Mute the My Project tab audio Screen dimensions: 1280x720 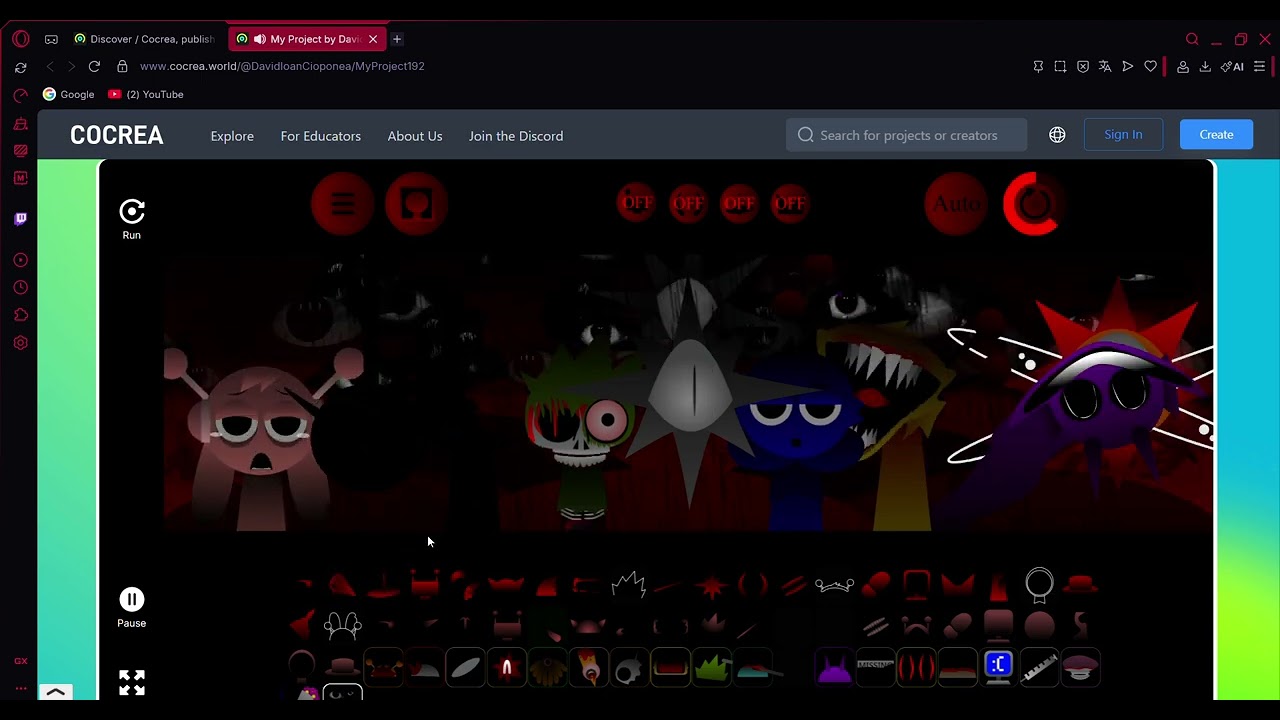click(x=260, y=39)
